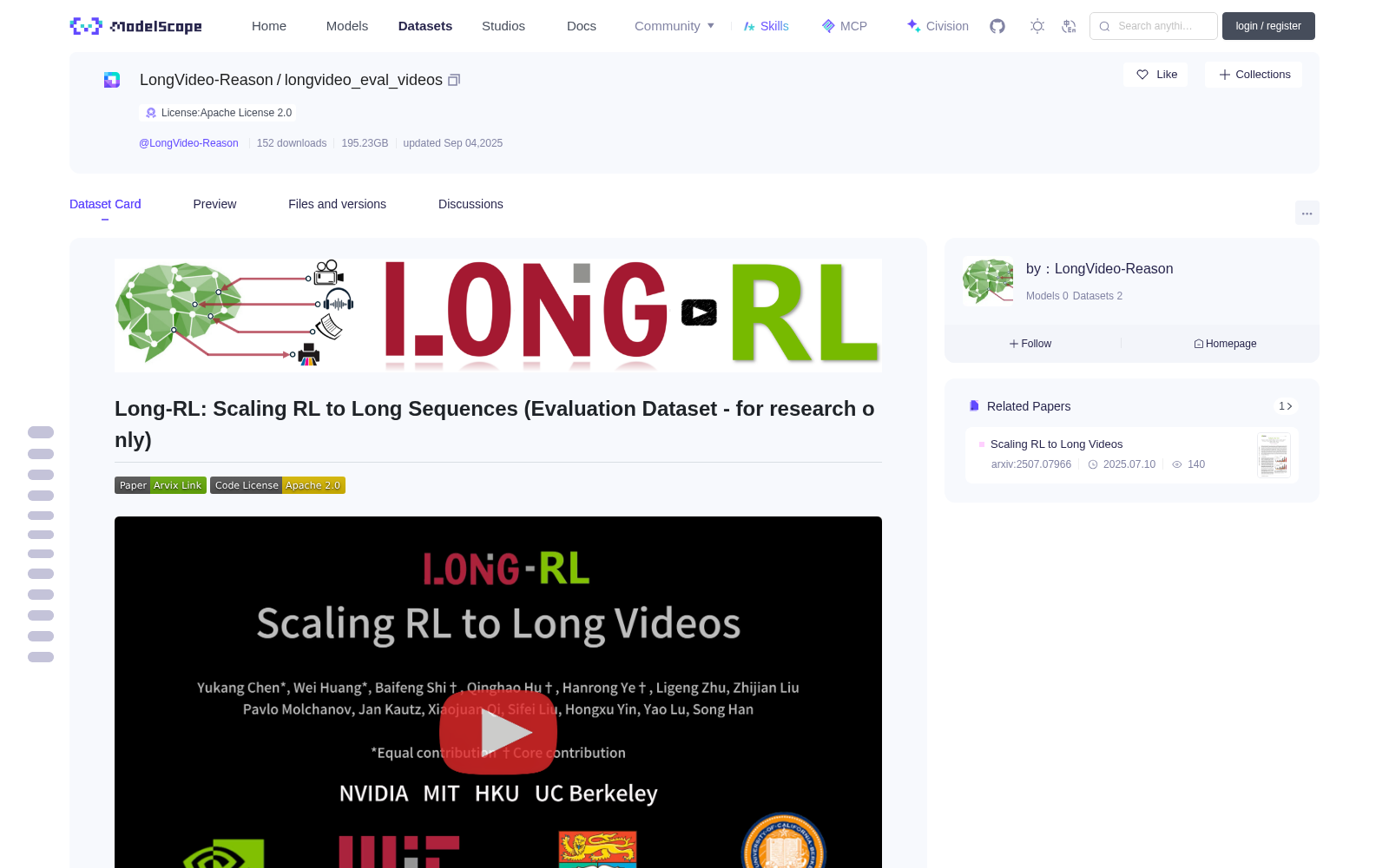The height and width of the screenshot is (868, 1389).
Task: Add dataset to Collections
Action: [1254, 75]
